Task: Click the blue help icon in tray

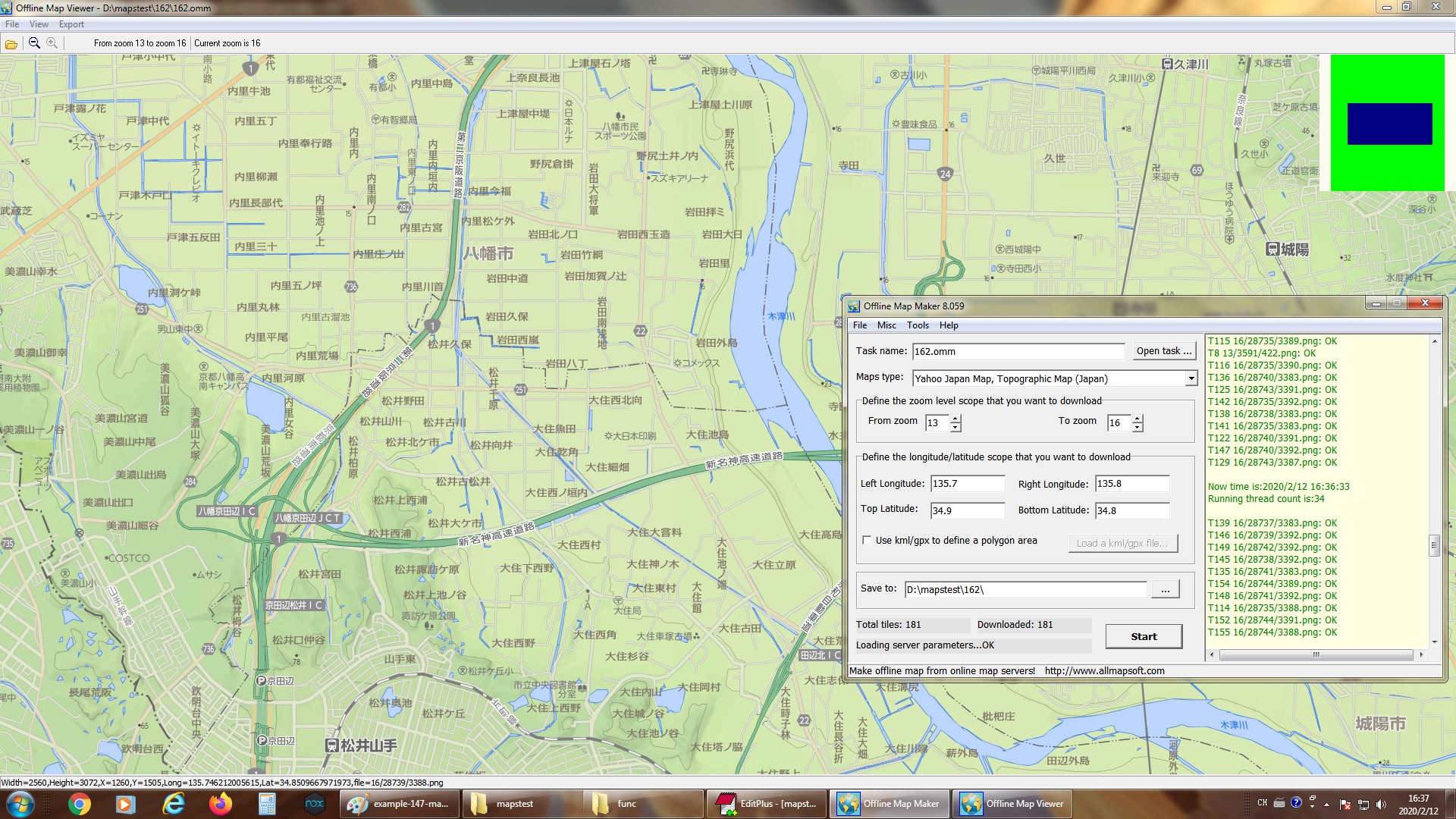Action: click(1296, 802)
